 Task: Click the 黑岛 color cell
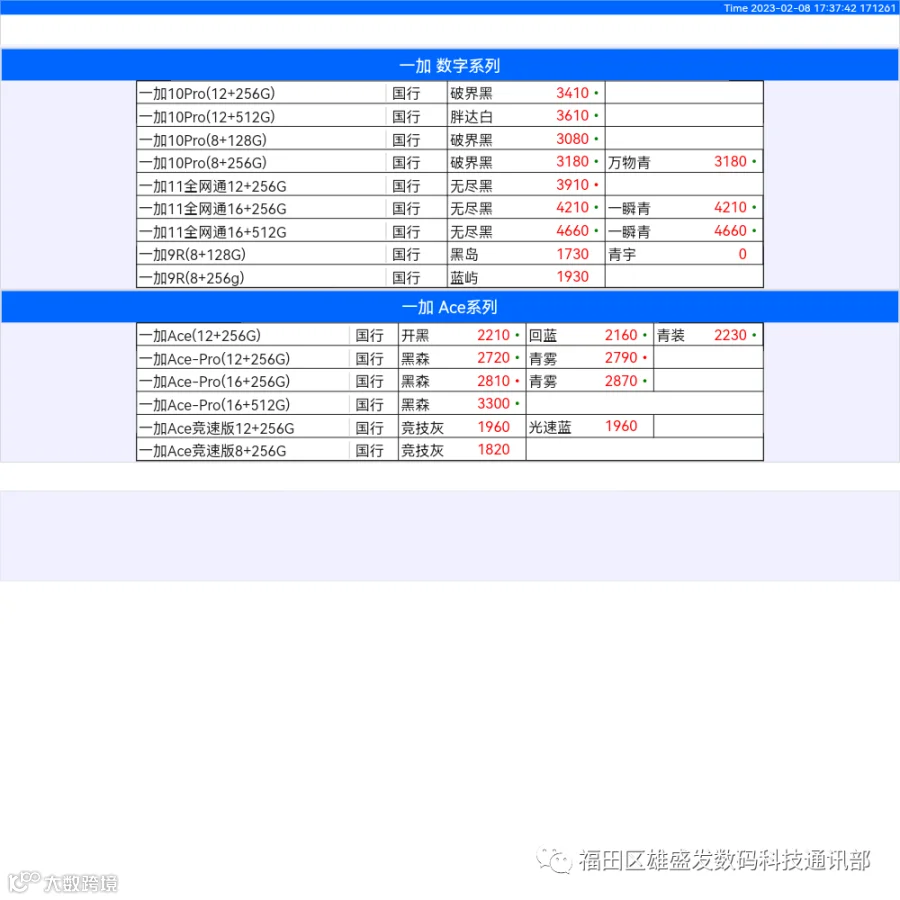coord(464,254)
